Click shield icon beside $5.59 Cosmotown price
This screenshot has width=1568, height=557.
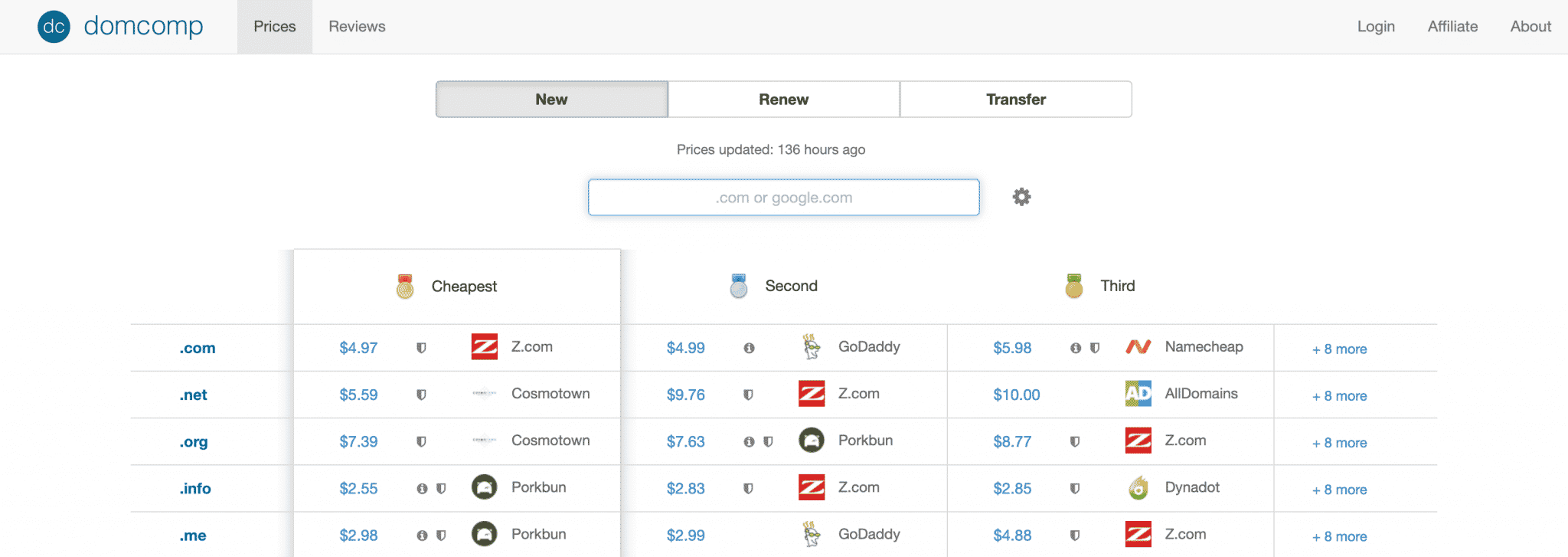(x=421, y=395)
